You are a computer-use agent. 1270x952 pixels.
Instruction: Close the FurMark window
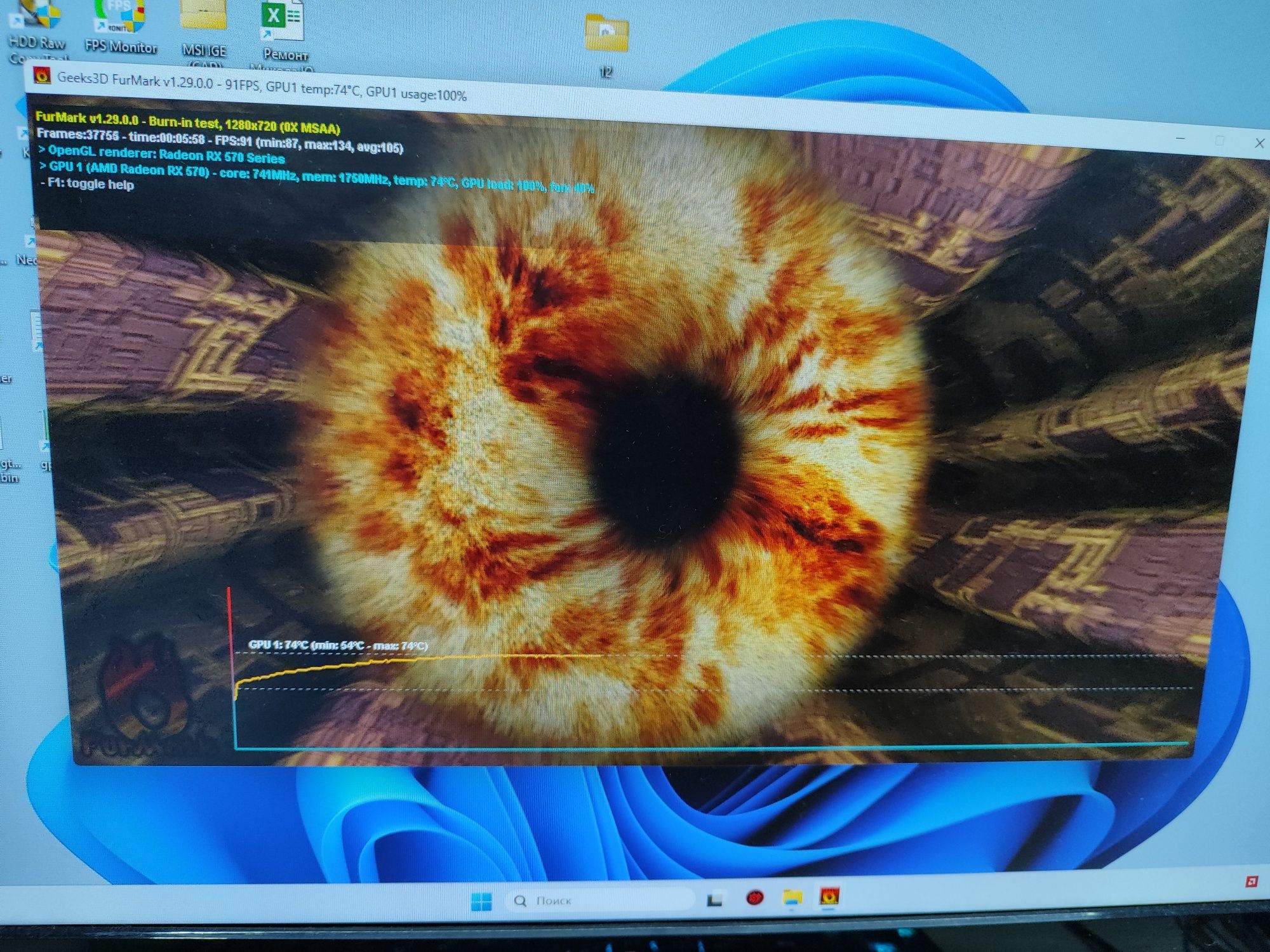pos(1259,143)
